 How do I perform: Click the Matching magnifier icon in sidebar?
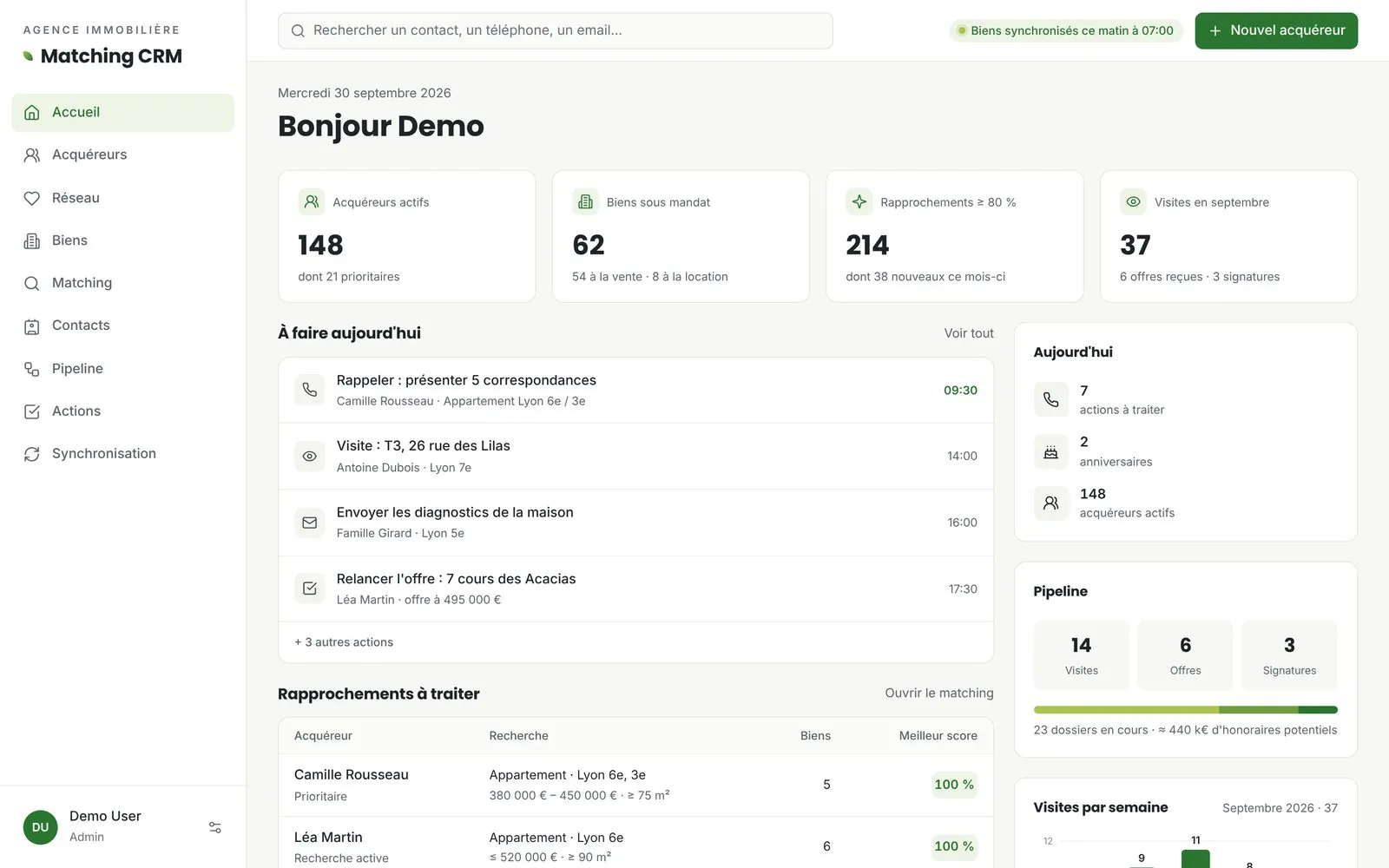coord(32,283)
